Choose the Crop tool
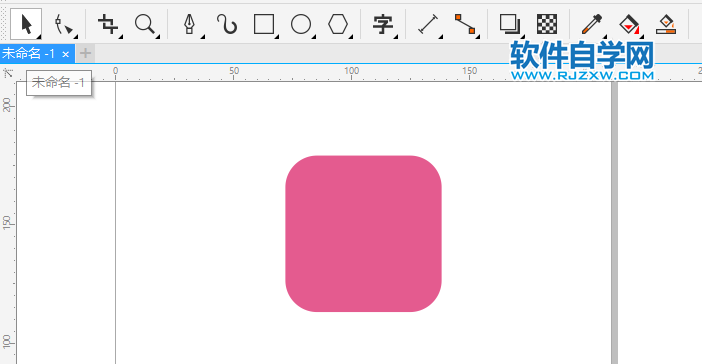This screenshot has width=702, height=364. 108,24
